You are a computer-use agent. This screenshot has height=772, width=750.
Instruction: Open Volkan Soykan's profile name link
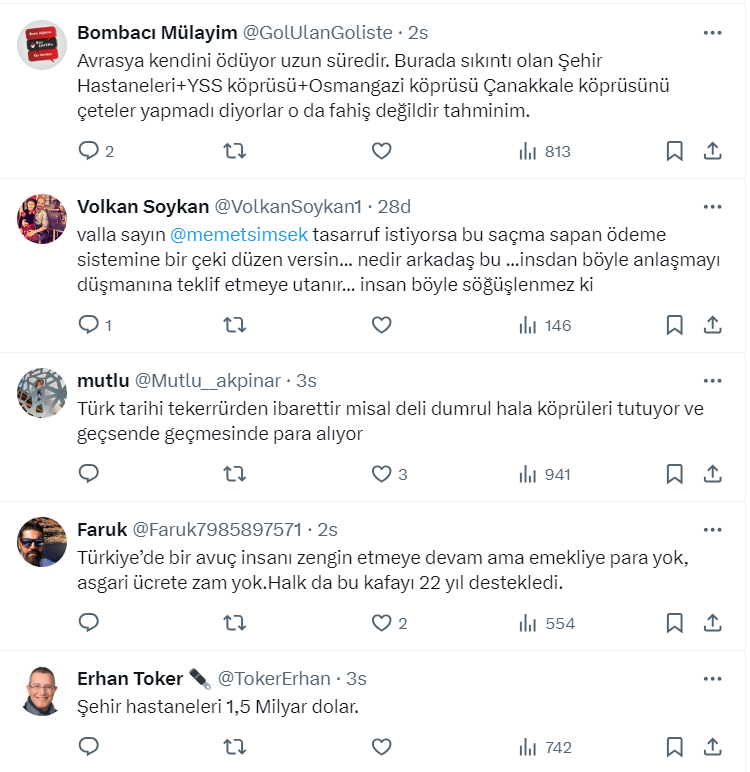click(143, 207)
